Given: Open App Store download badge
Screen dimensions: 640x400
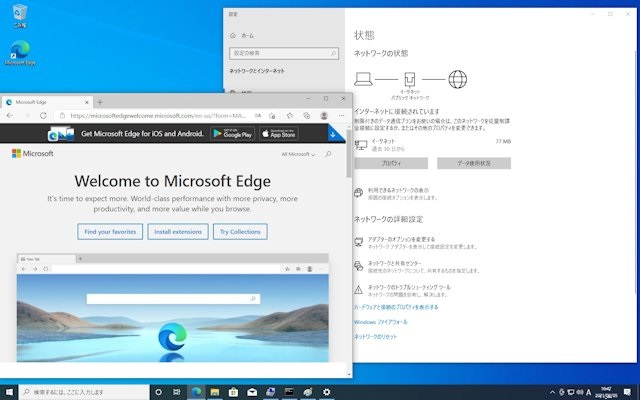Looking at the screenshot, I should pos(279,133).
